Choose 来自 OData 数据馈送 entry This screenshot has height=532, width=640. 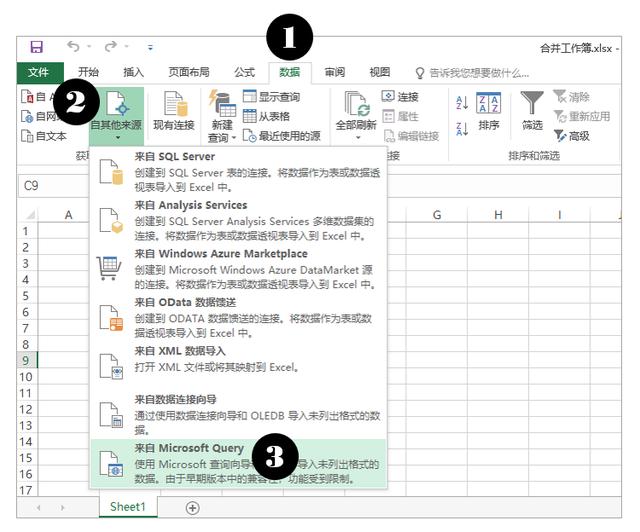(x=238, y=318)
